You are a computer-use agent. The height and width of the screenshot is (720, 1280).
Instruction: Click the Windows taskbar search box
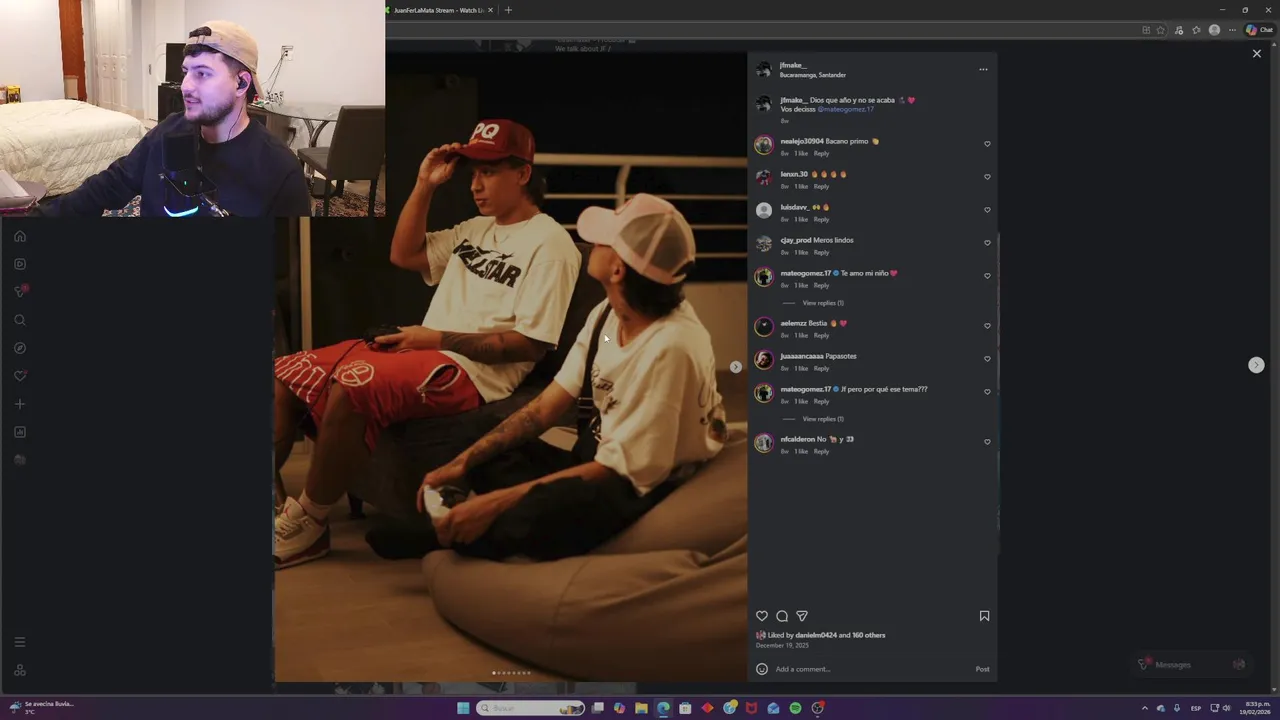point(531,708)
